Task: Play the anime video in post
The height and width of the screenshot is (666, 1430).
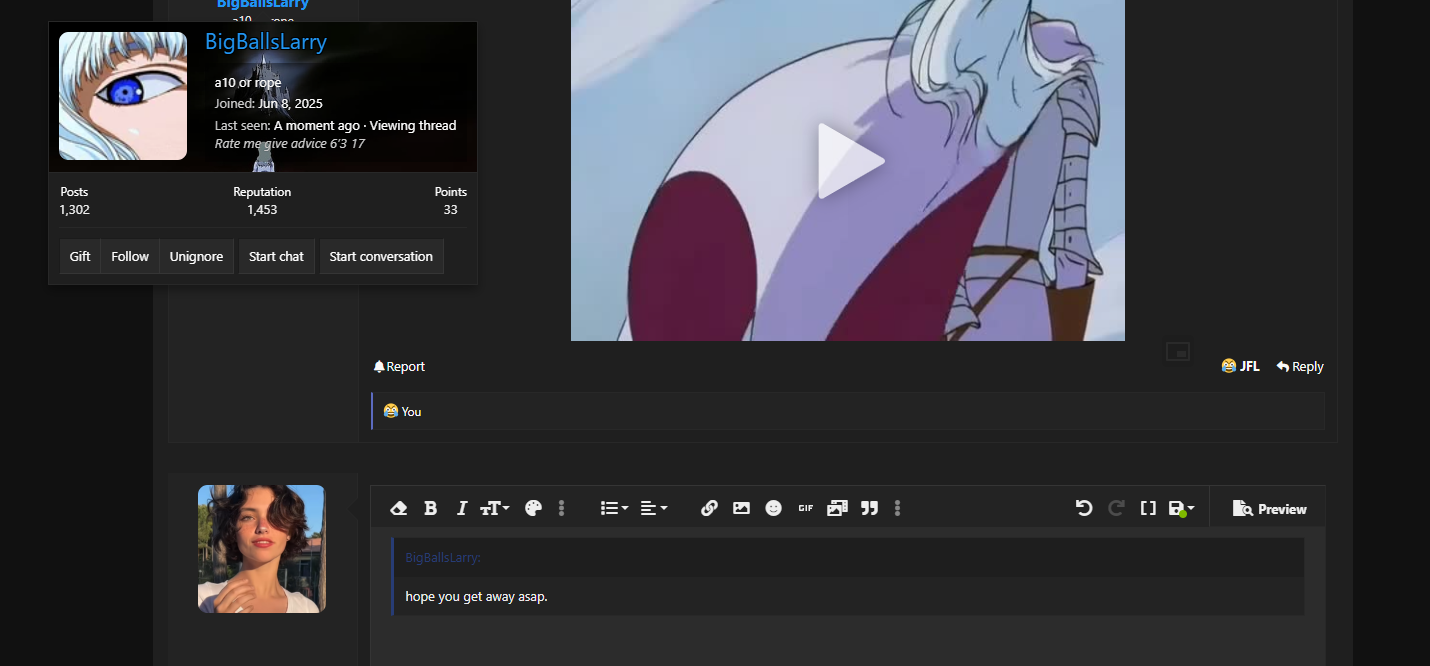Action: pyautogui.click(x=850, y=160)
